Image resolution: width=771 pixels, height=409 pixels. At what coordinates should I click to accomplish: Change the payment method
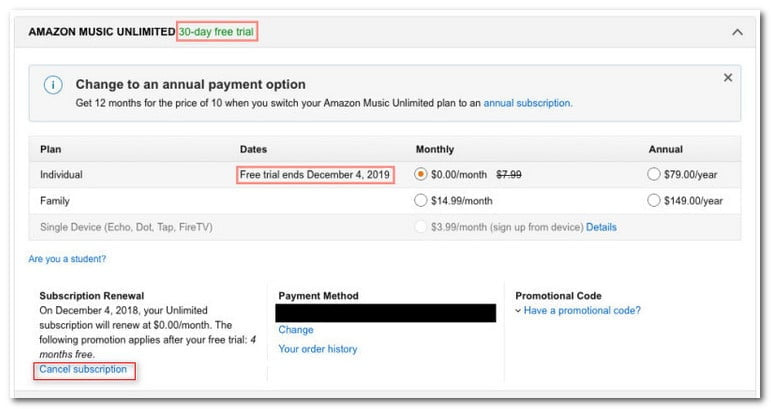296,330
